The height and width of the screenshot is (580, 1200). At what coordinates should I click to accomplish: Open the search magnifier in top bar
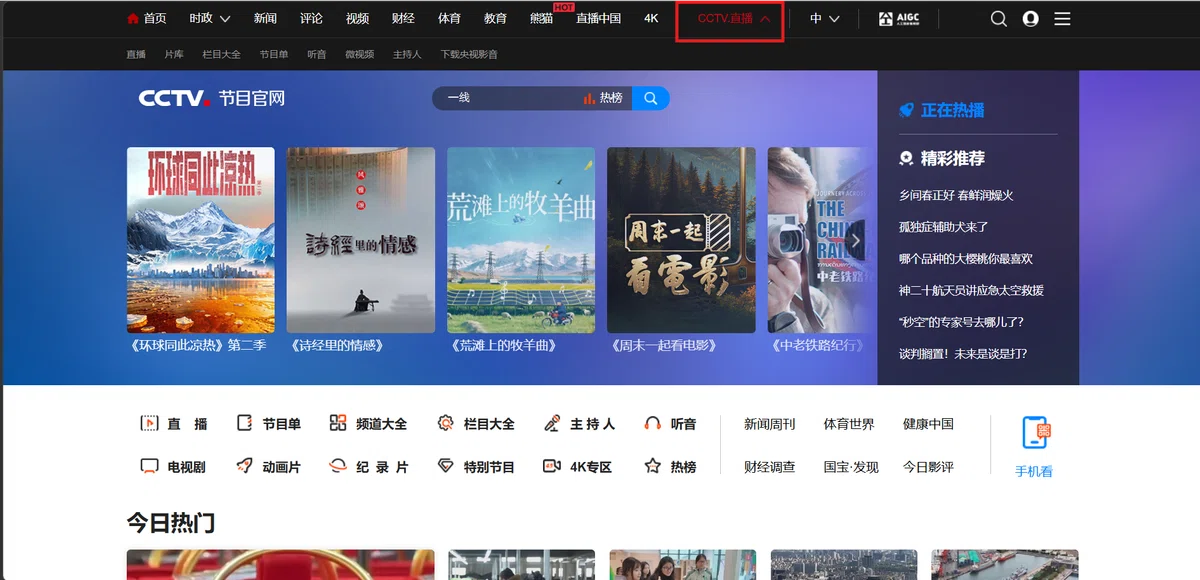[x=998, y=19]
